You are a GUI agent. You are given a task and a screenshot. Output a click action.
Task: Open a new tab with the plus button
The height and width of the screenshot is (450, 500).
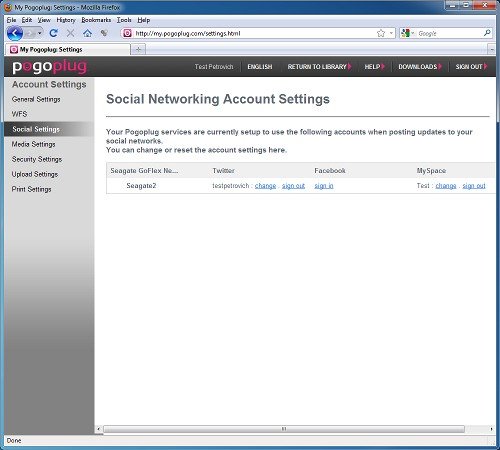138,50
